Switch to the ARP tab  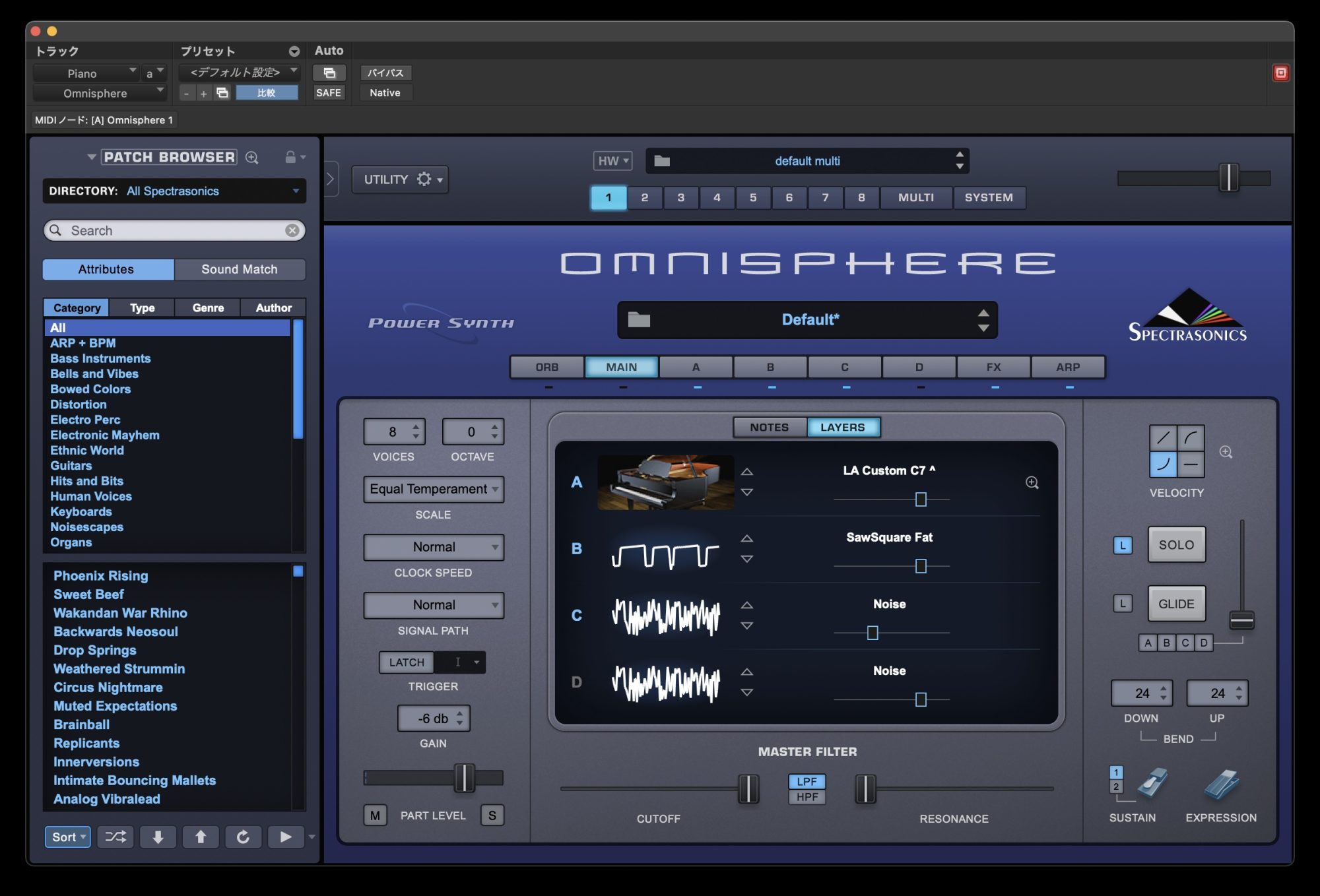[x=1068, y=367]
